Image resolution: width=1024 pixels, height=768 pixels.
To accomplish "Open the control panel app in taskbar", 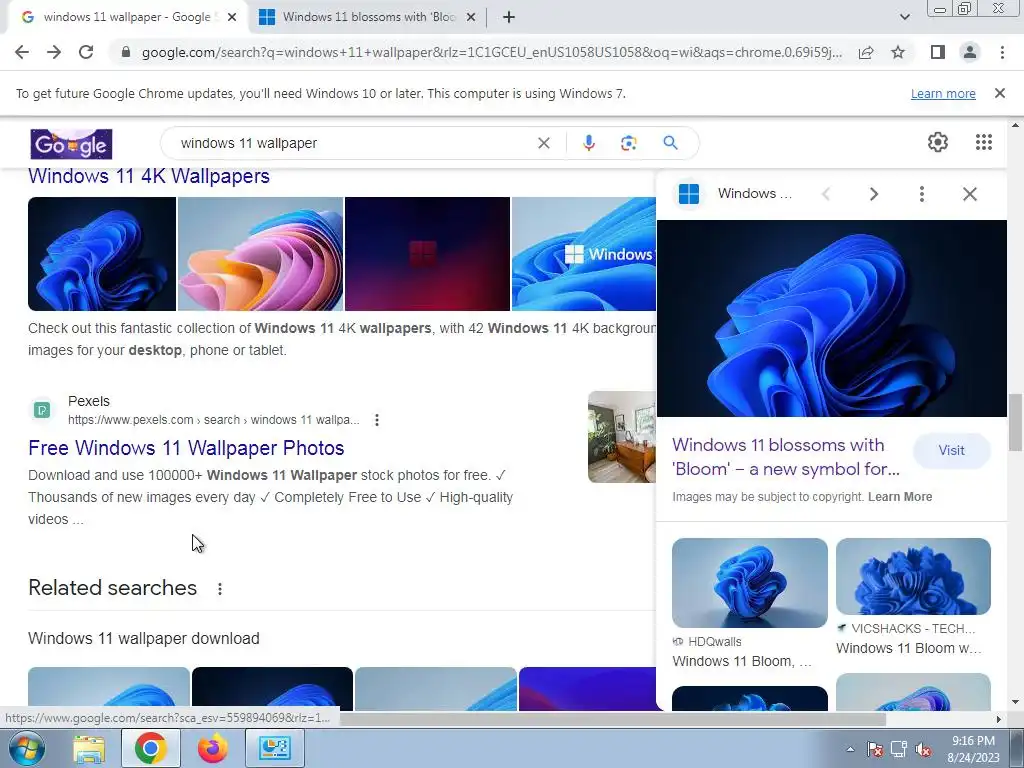I will click(x=274, y=748).
